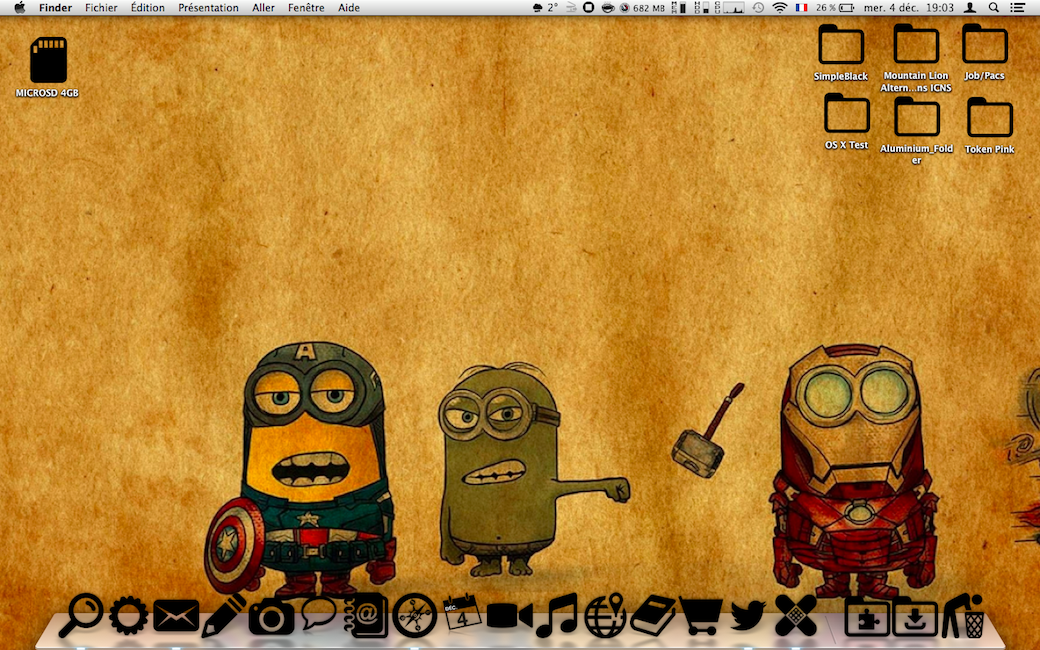Open the Trash in Dock
Screen dimensions: 1040x650
tap(963, 615)
